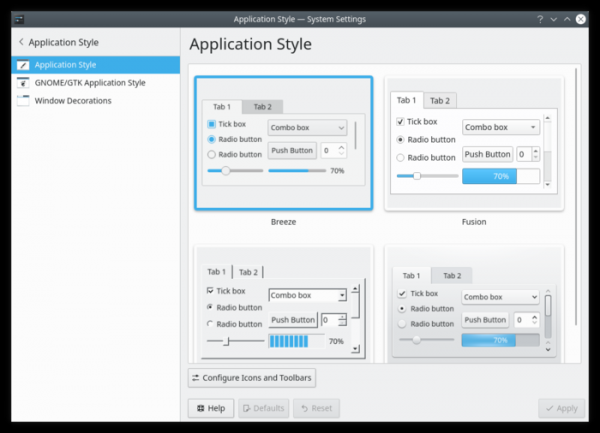Click the back arrow beside Application Style
The height and width of the screenshot is (433, 600).
click(21, 43)
